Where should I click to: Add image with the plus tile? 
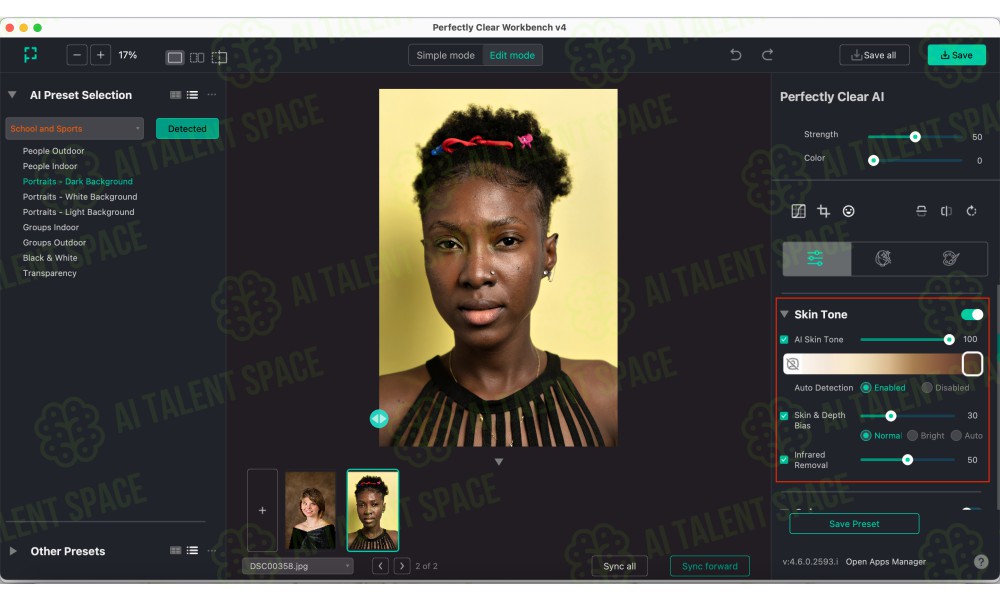tap(262, 510)
